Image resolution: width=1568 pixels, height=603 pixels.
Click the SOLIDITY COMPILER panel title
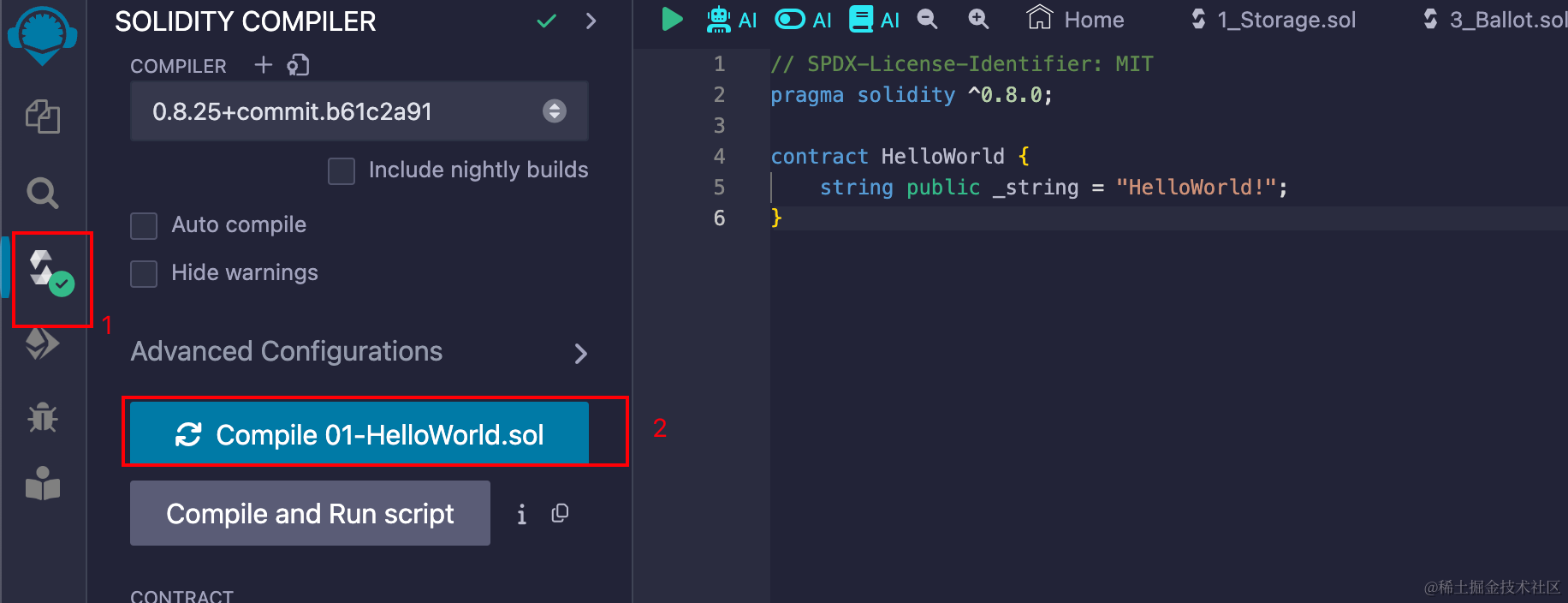(246, 21)
